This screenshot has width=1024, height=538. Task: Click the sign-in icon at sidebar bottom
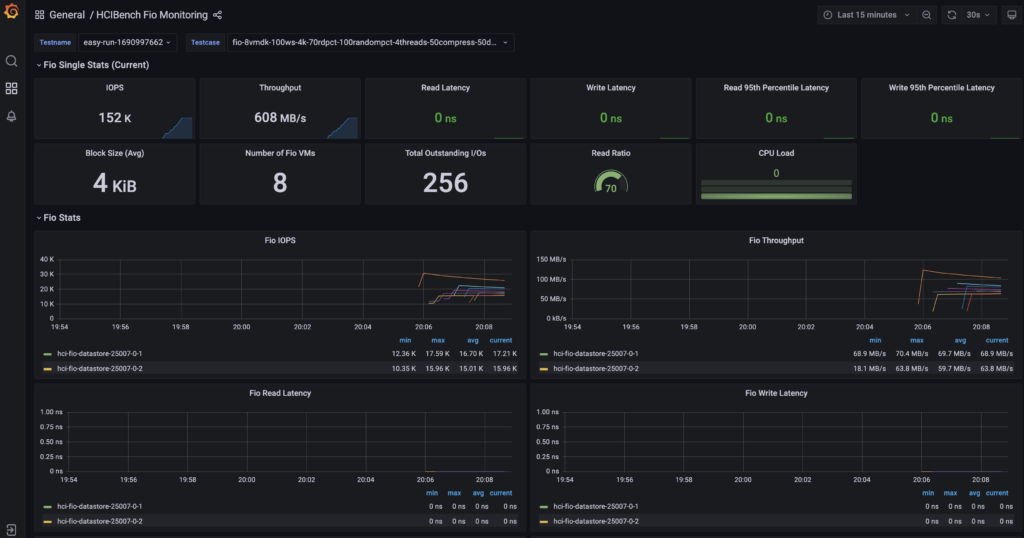click(11, 530)
